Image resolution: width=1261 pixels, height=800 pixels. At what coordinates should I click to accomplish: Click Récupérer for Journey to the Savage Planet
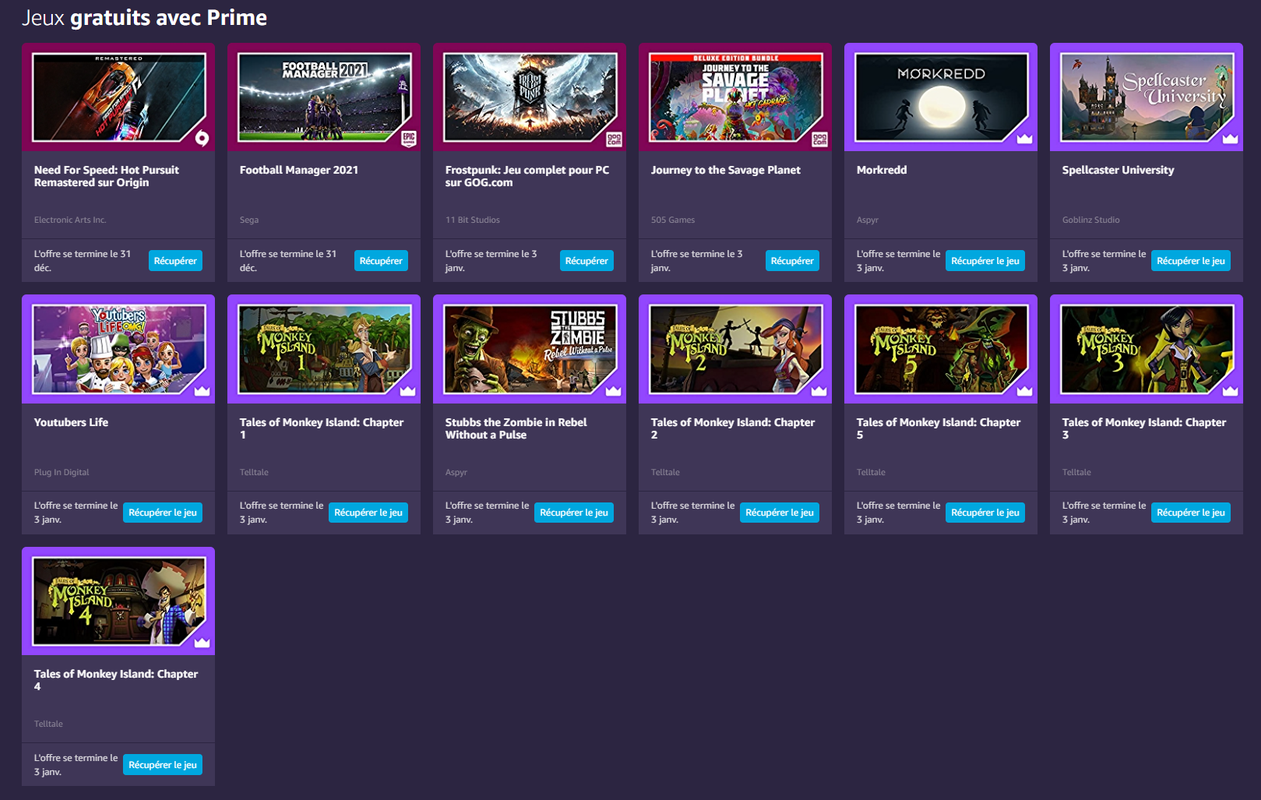point(792,261)
